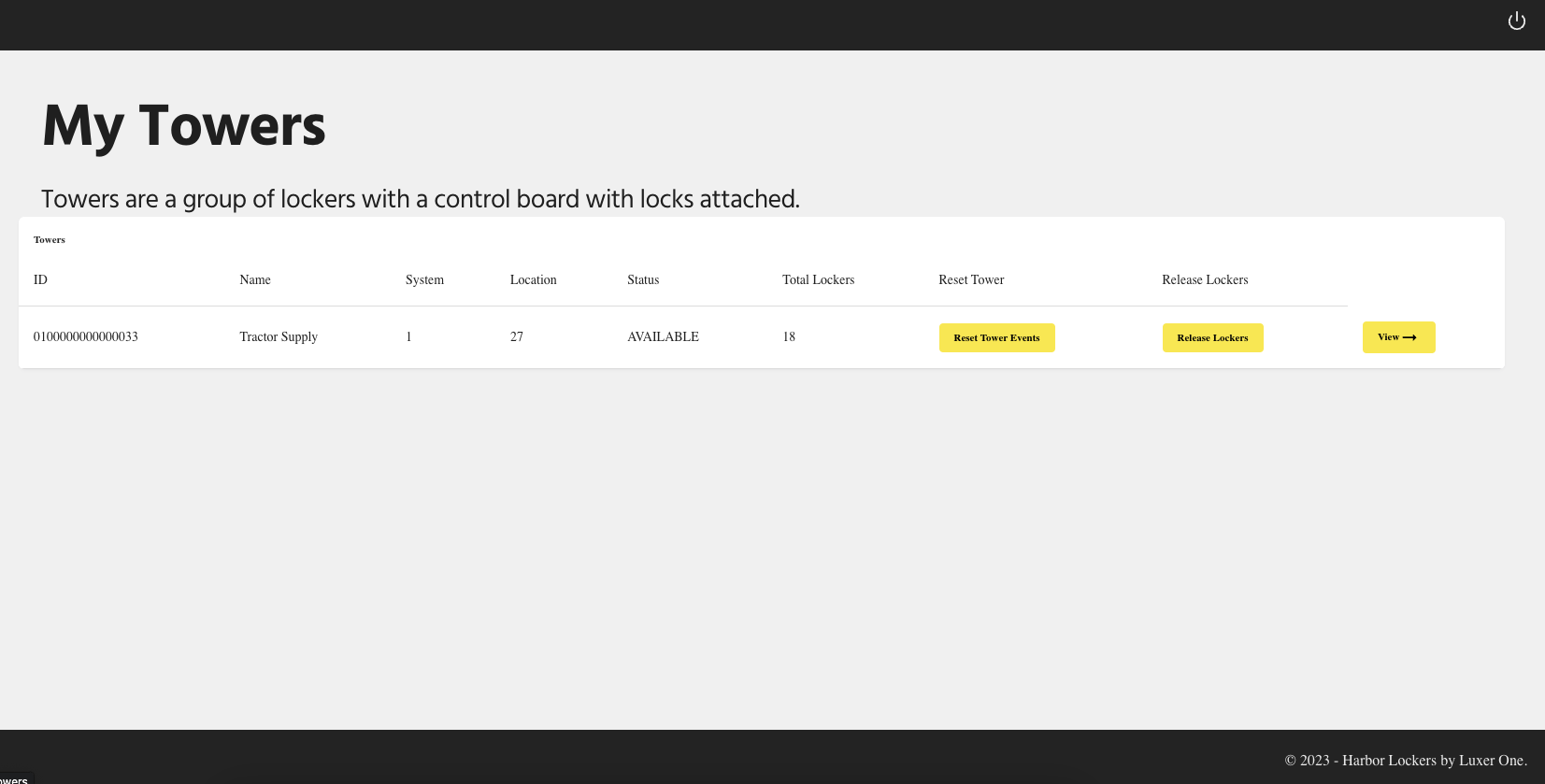The height and width of the screenshot is (784, 1545).
Task: Click the ID column header
Action: 40,280
